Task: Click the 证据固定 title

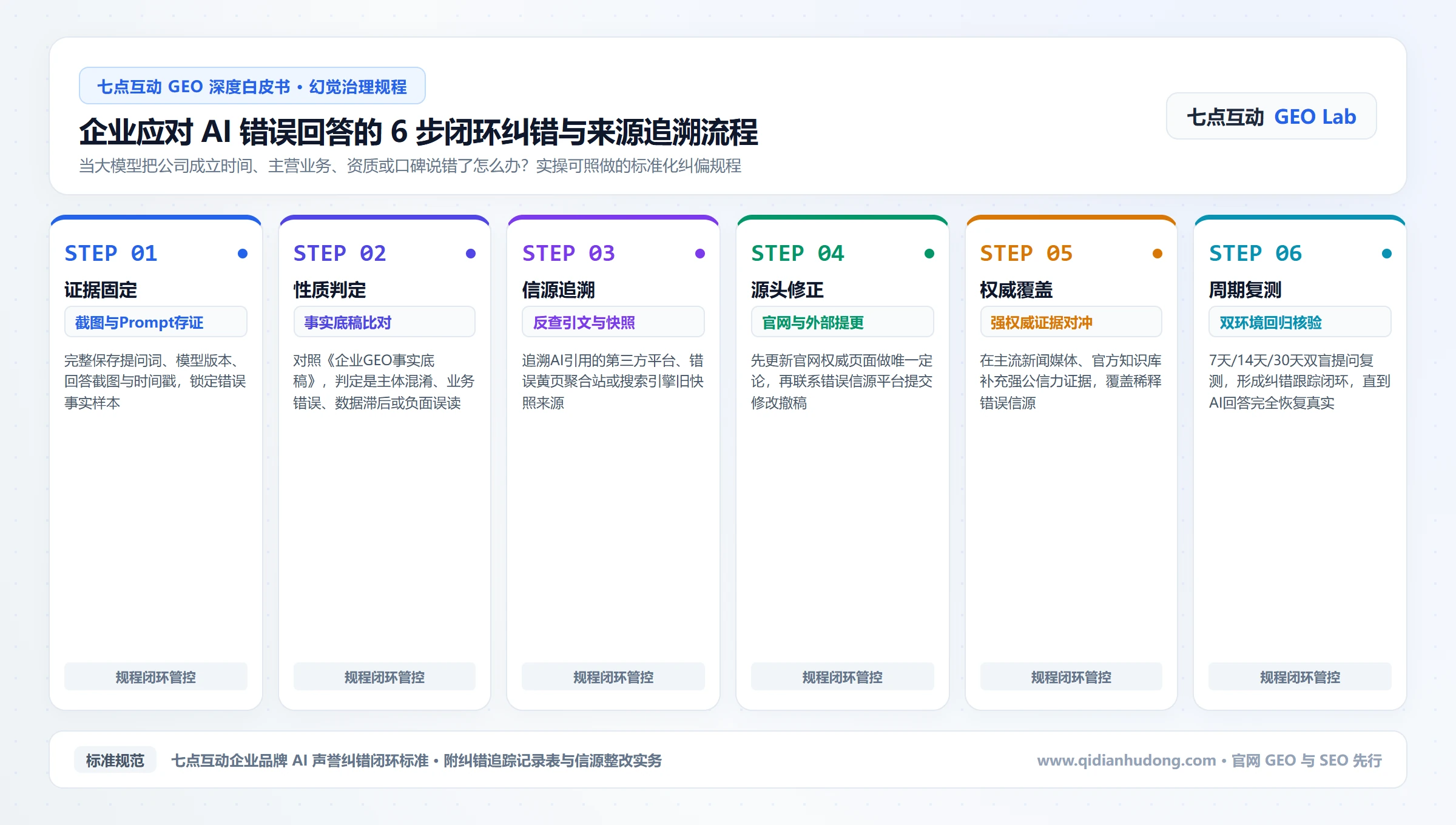Action: (x=101, y=290)
